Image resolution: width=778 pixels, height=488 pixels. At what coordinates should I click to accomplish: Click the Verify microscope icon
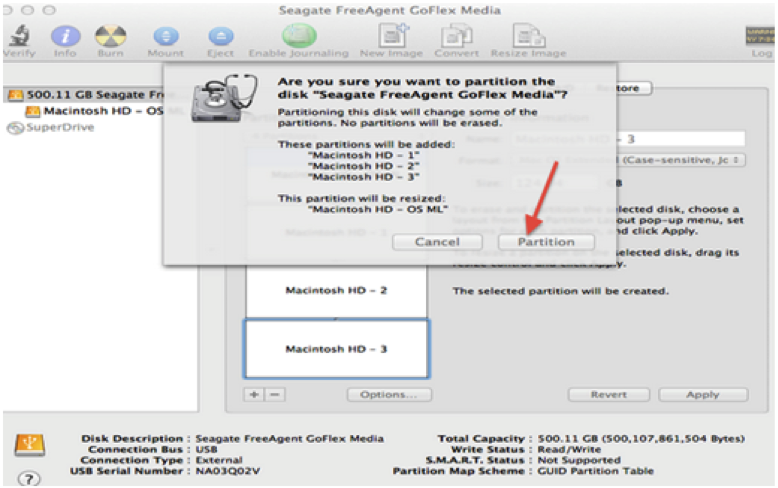20,36
